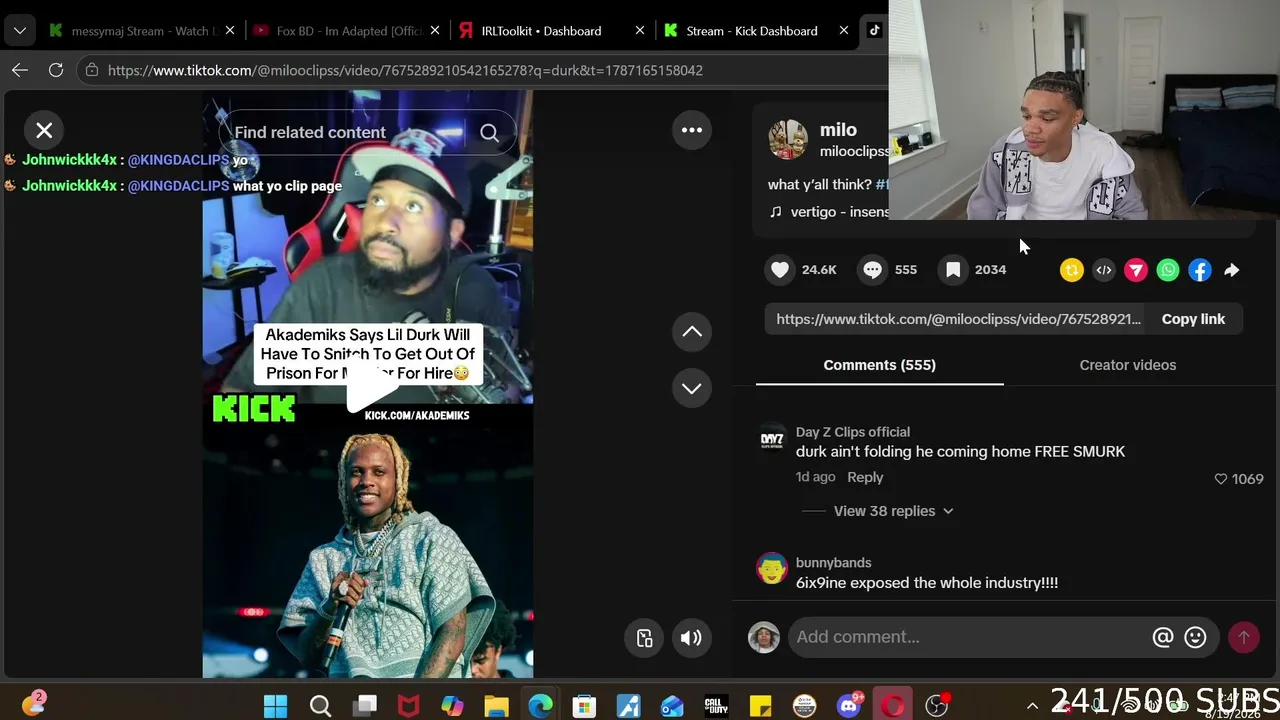
Task: Mute the video with speaker icon
Action: [691, 638]
